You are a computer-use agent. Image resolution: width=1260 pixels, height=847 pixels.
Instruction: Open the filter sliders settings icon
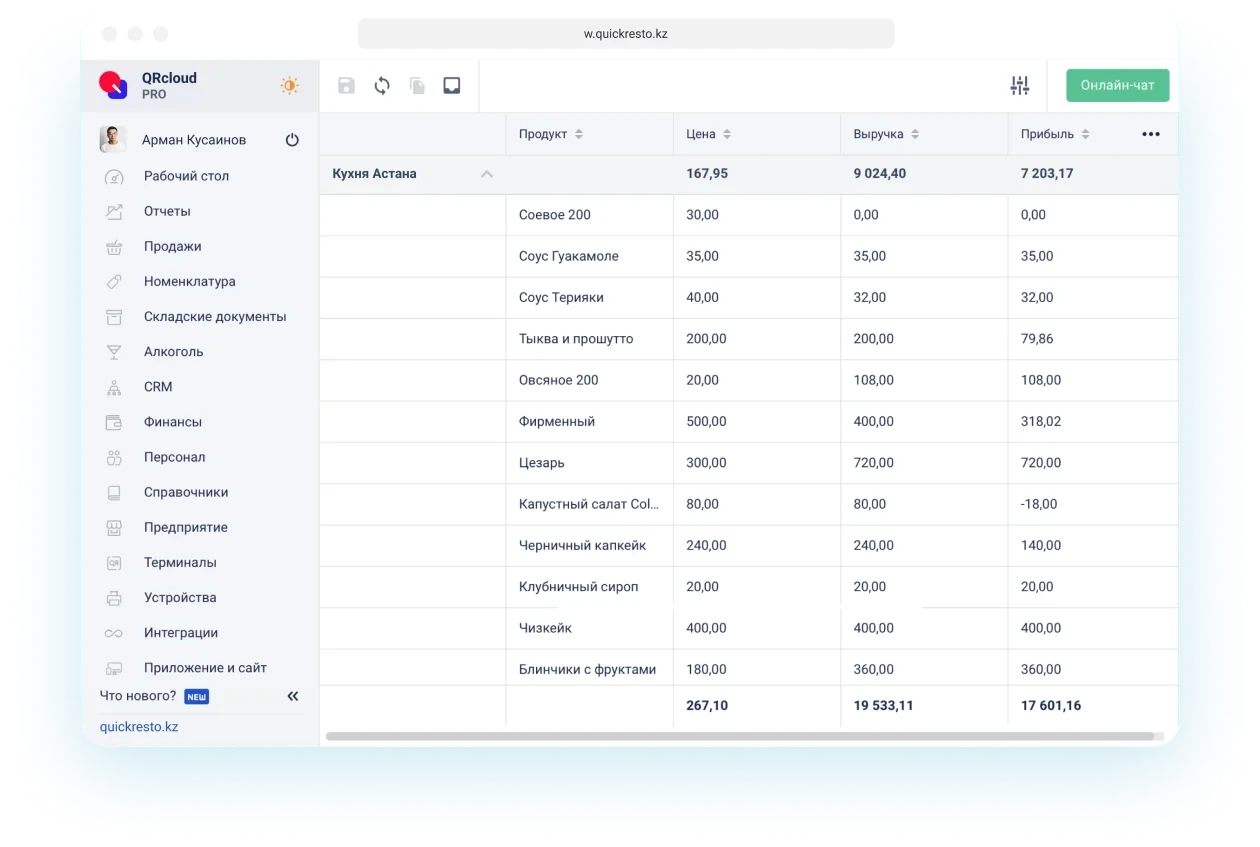[x=1019, y=86]
